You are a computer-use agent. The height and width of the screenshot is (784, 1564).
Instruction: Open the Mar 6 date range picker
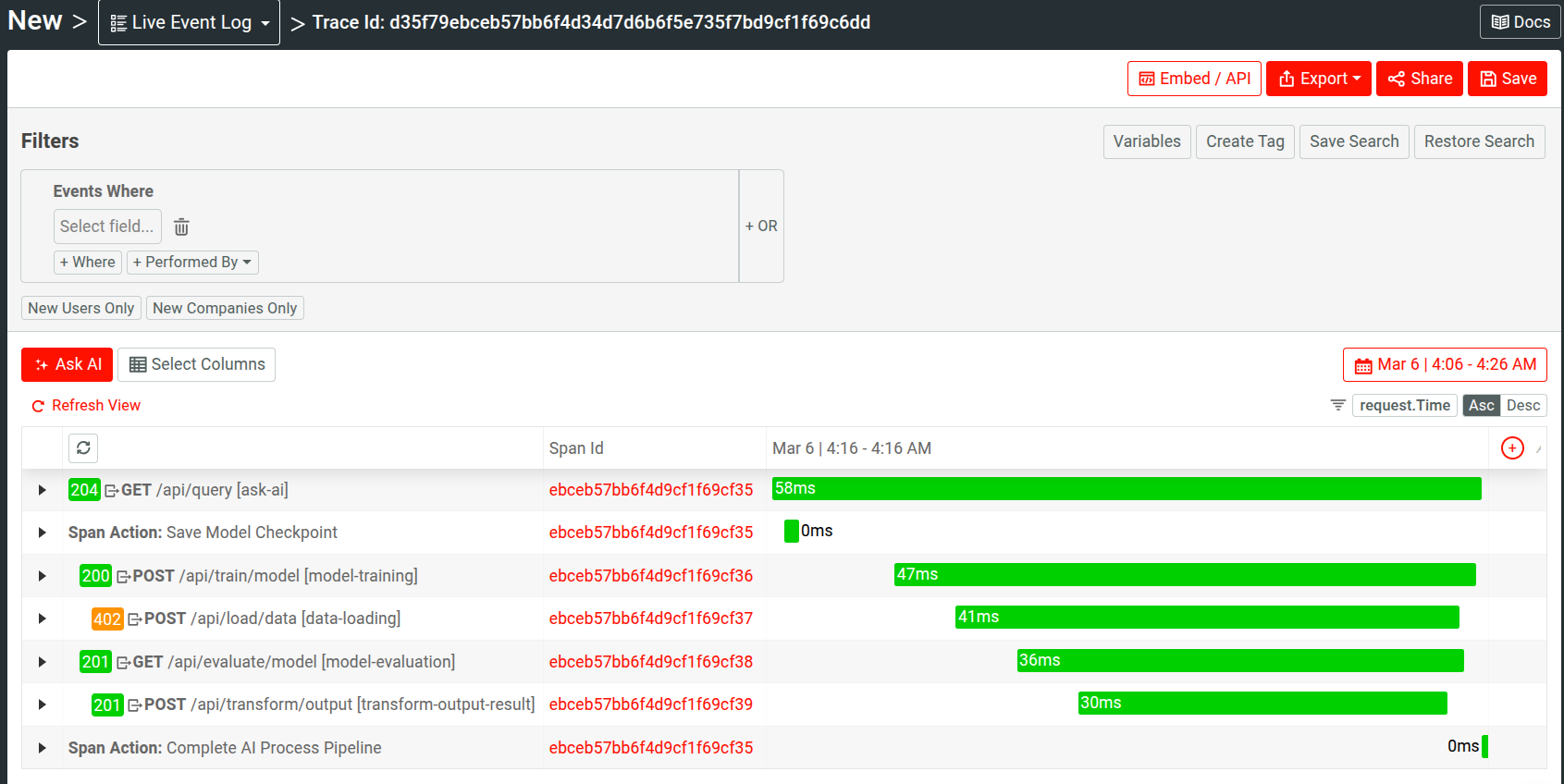click(1445, 364)
